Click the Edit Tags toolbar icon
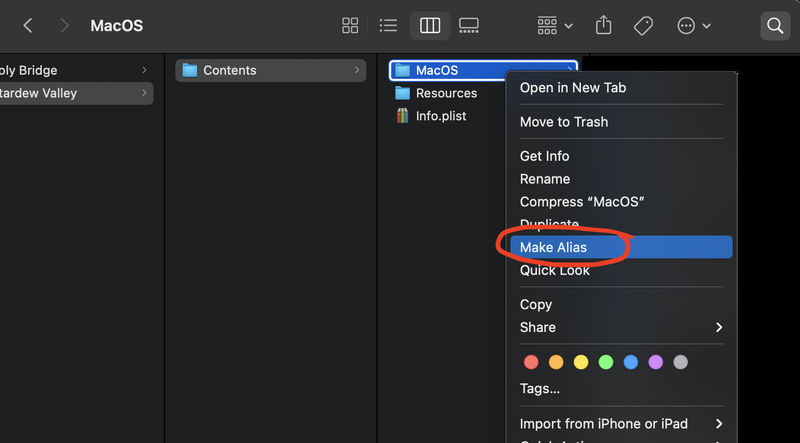 643,26
